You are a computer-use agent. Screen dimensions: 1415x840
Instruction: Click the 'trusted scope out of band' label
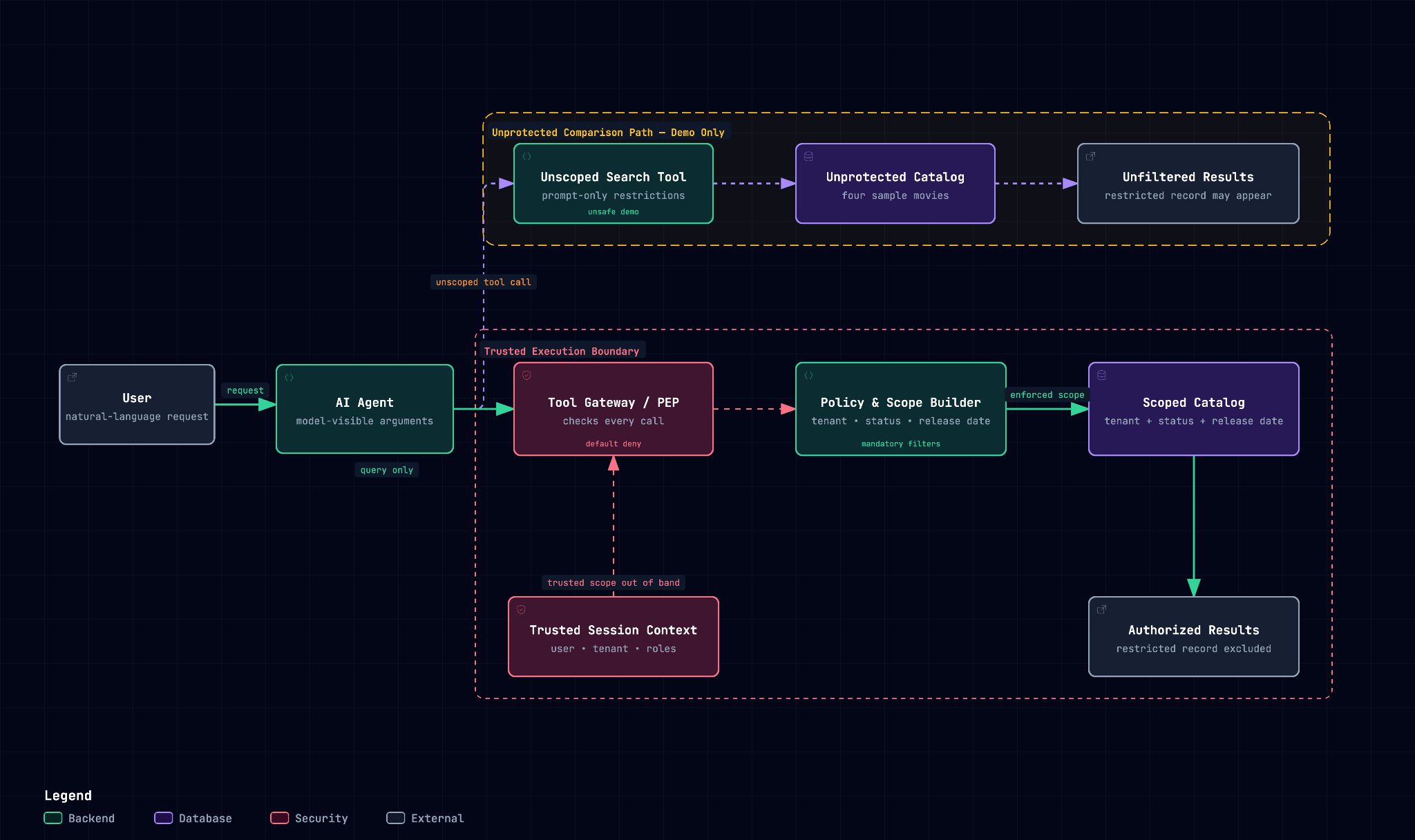pos(614,582)
